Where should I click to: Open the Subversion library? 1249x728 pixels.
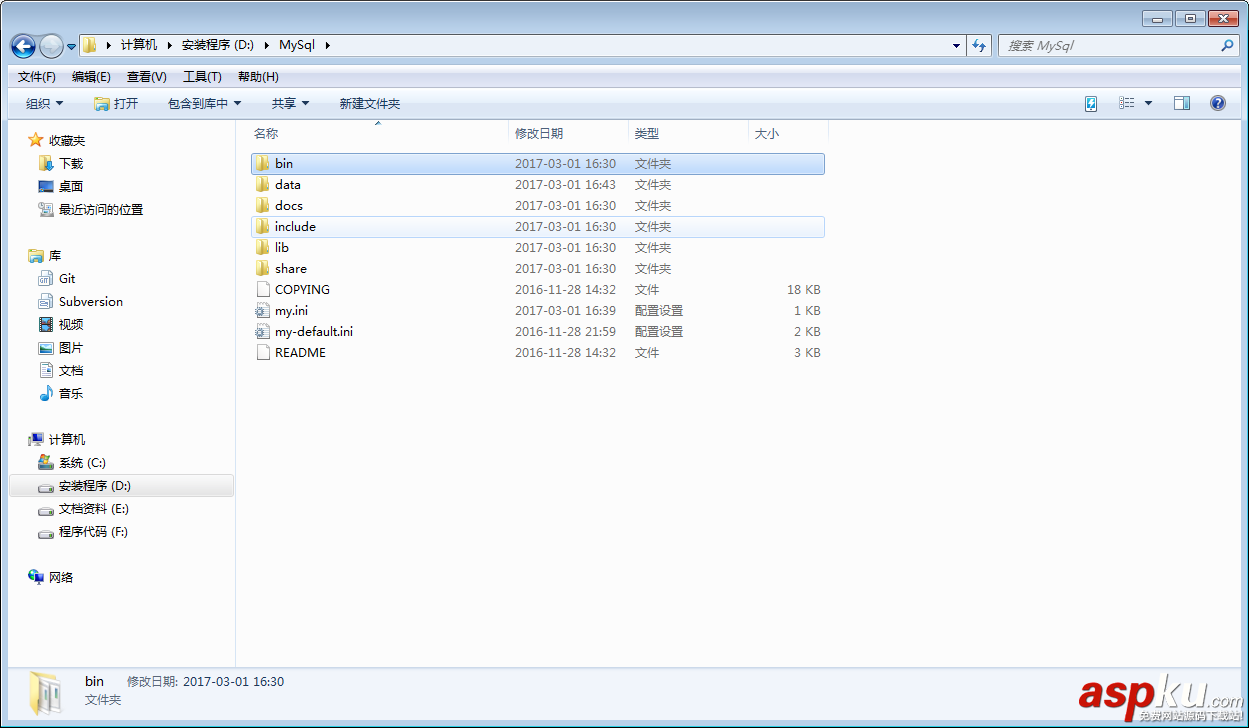(91, 302)
